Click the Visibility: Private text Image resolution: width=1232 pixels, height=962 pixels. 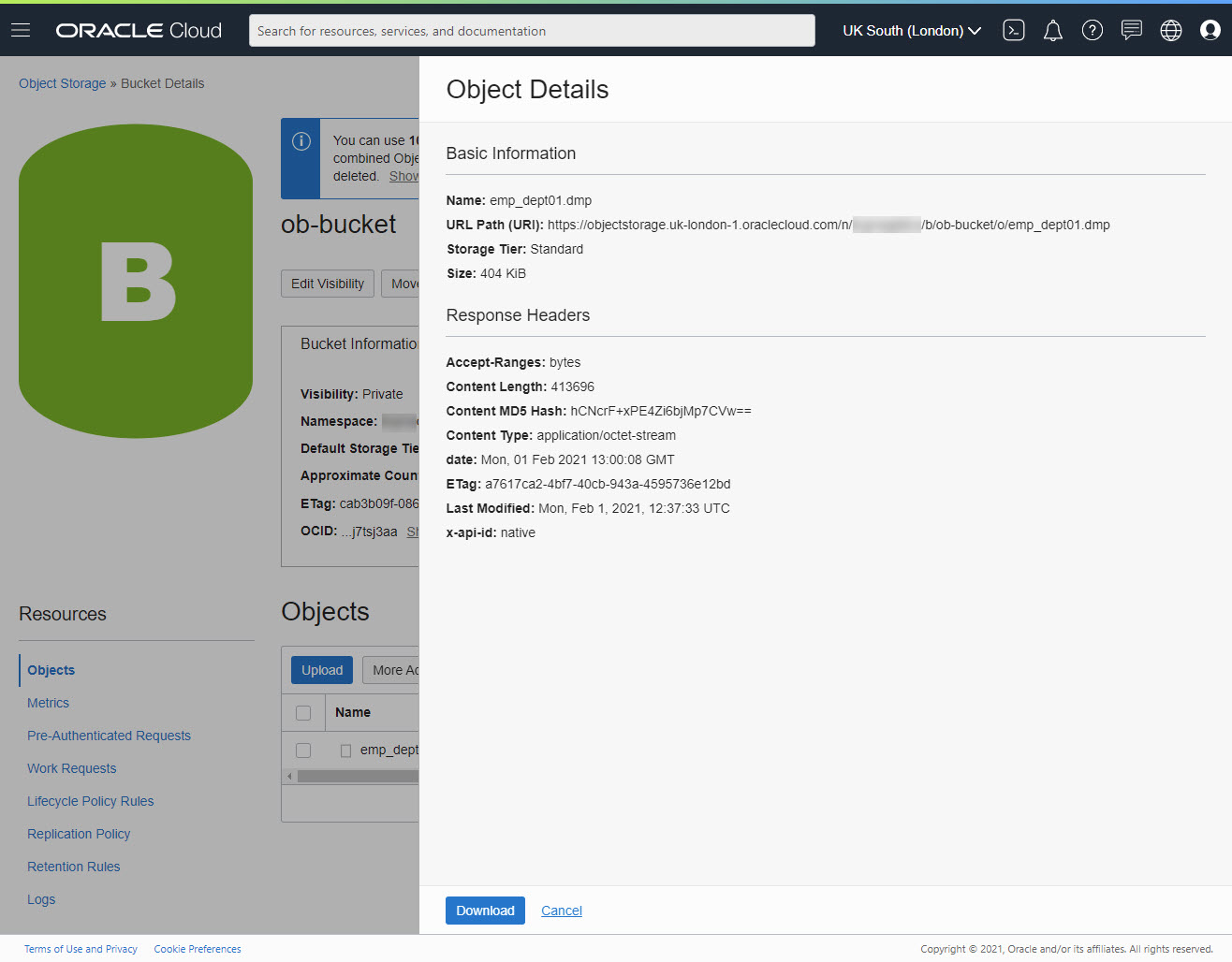352,394
